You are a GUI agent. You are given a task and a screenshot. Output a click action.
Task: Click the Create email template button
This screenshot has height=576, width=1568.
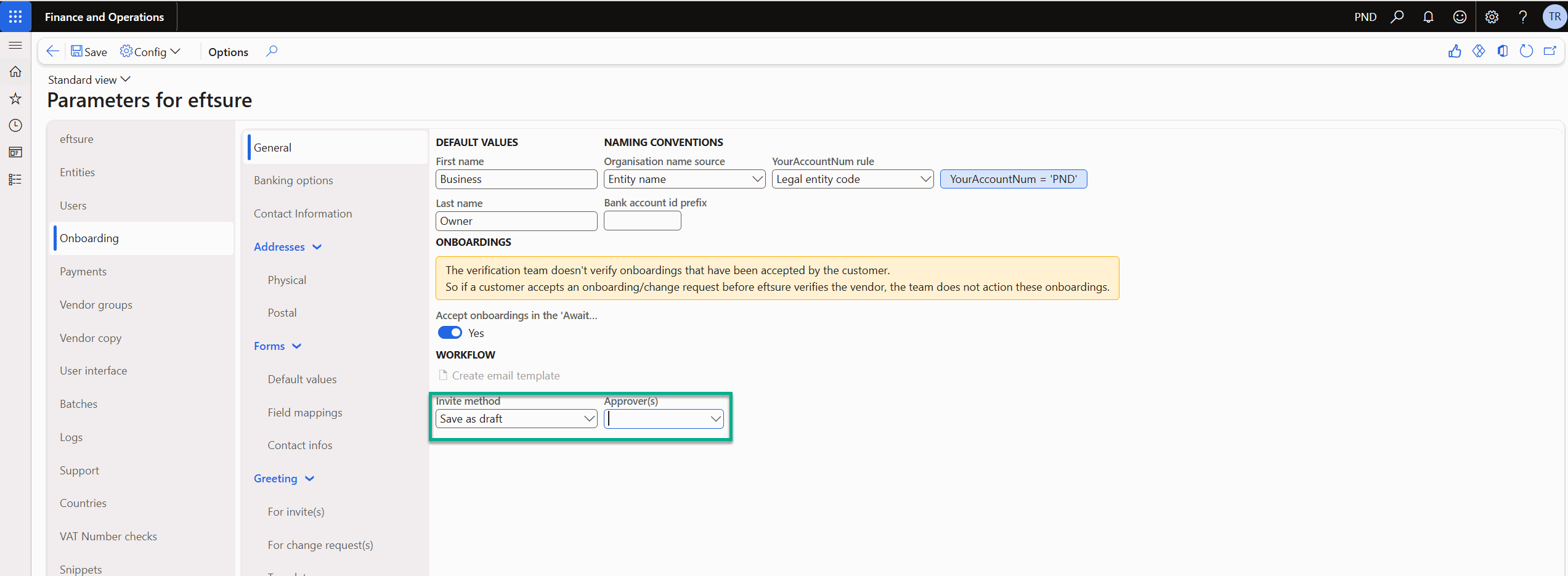pyautogui.click(x=499, y=376)
